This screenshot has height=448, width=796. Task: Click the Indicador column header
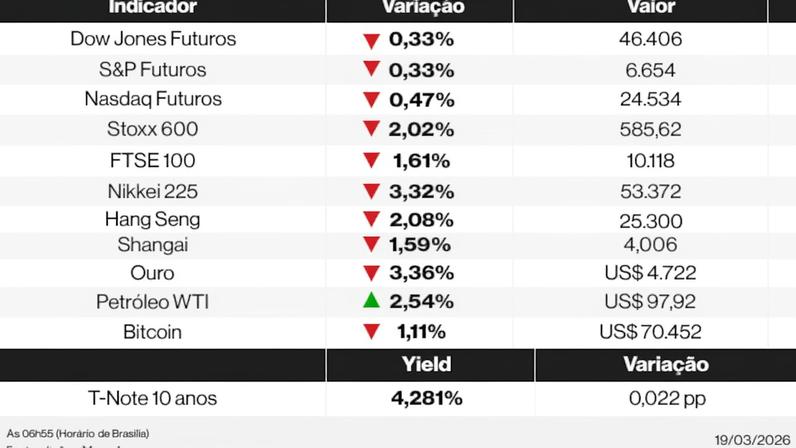click(x=153, y=8)
